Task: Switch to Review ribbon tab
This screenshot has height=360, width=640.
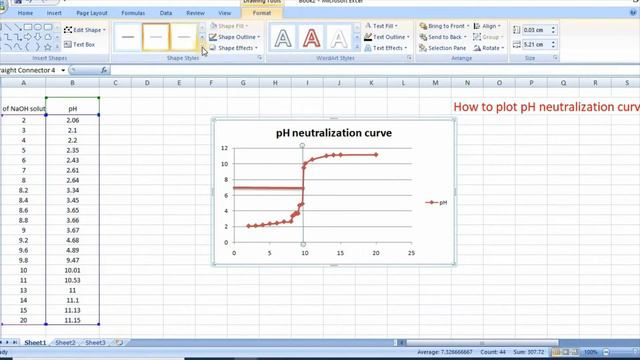Action: pos(195,13)
